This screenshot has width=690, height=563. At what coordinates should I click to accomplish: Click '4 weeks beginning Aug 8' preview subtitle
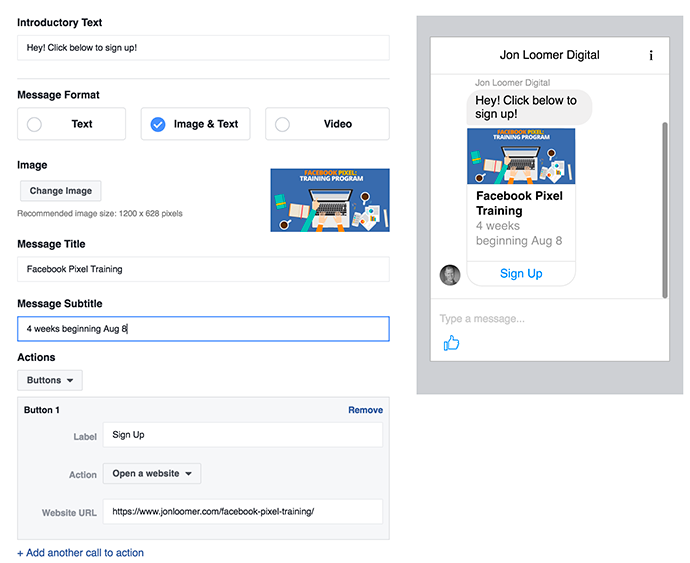tap(519, 233)
